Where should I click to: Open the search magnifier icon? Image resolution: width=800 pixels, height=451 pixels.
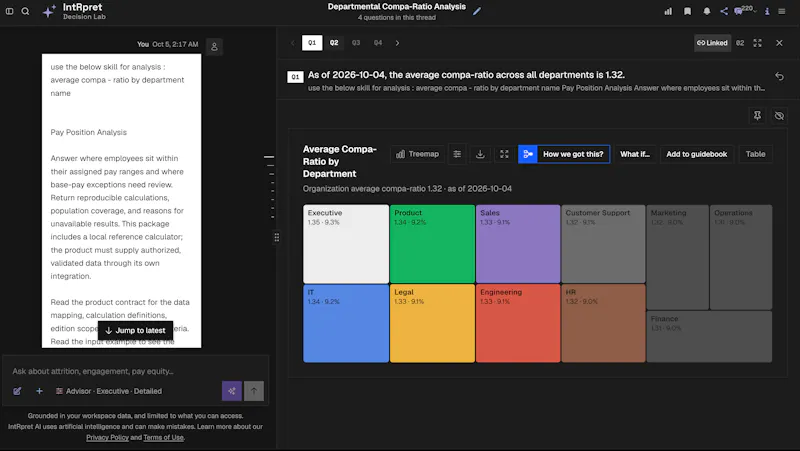25,11
